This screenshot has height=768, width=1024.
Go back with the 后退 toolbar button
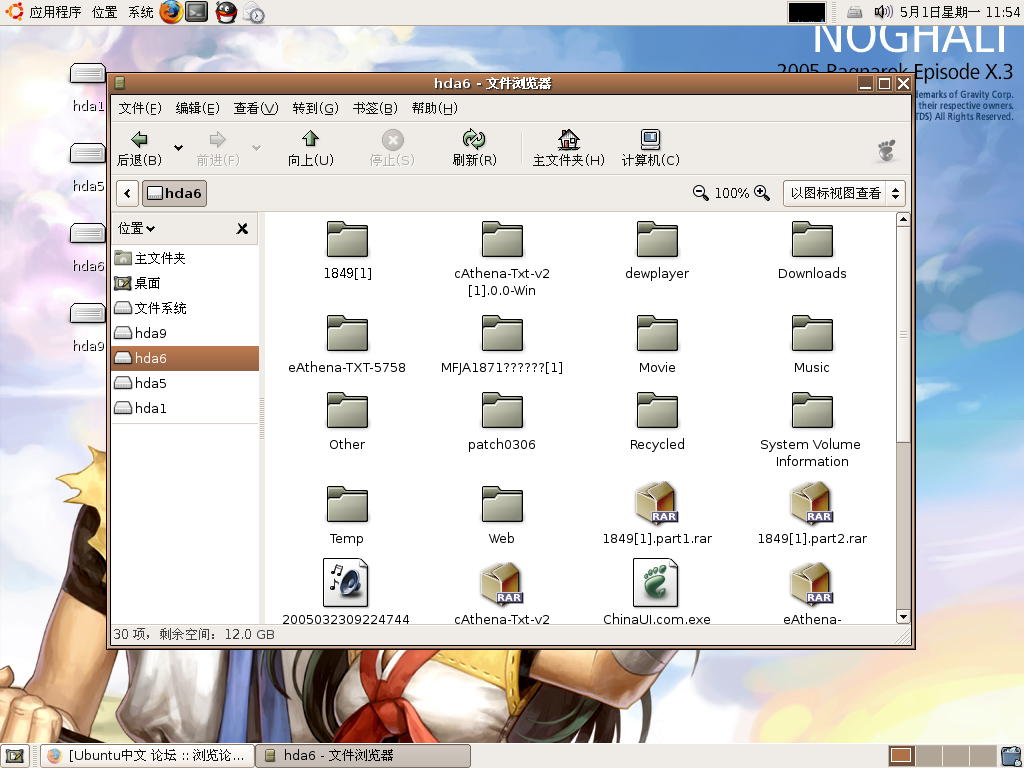pos(139,148)
